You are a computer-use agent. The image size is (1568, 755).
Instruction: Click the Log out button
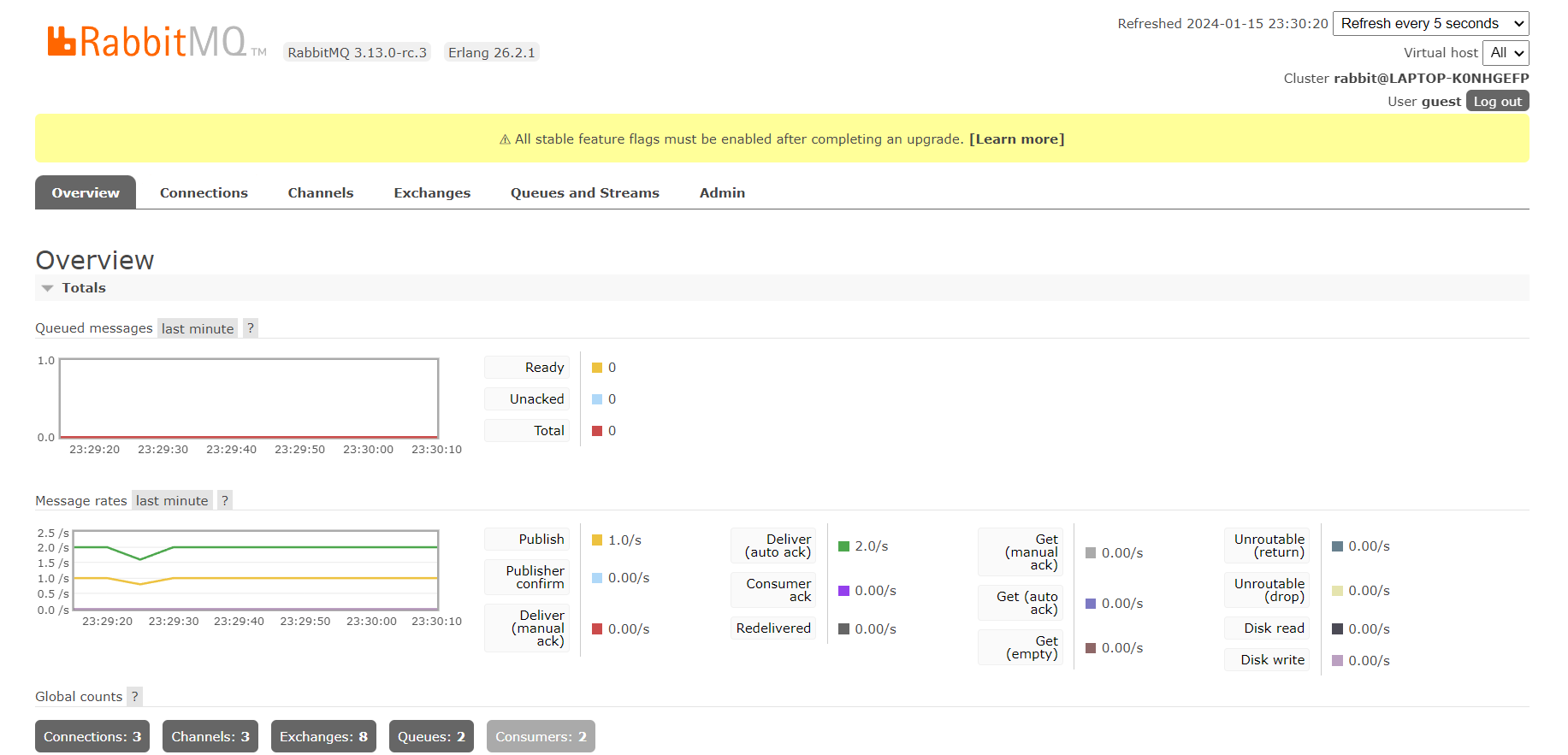[x=1498, y=101]
